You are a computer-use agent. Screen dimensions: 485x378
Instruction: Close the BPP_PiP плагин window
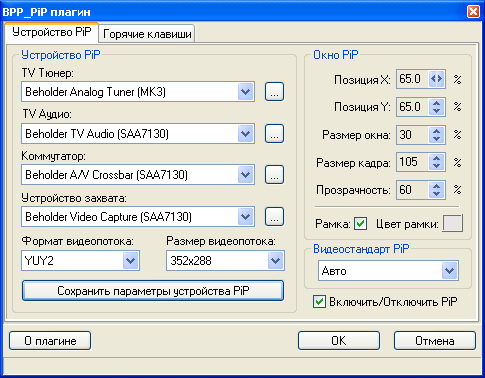pos(473,12)
